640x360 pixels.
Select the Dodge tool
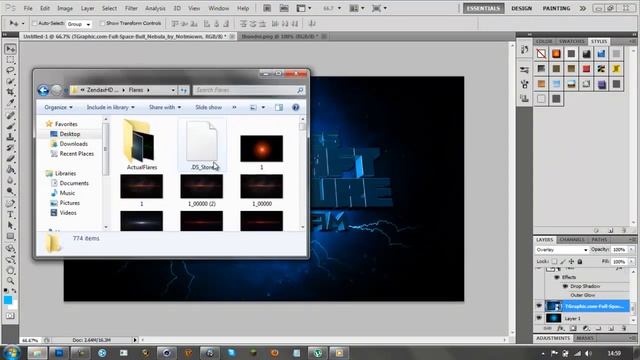click(11, 191)
